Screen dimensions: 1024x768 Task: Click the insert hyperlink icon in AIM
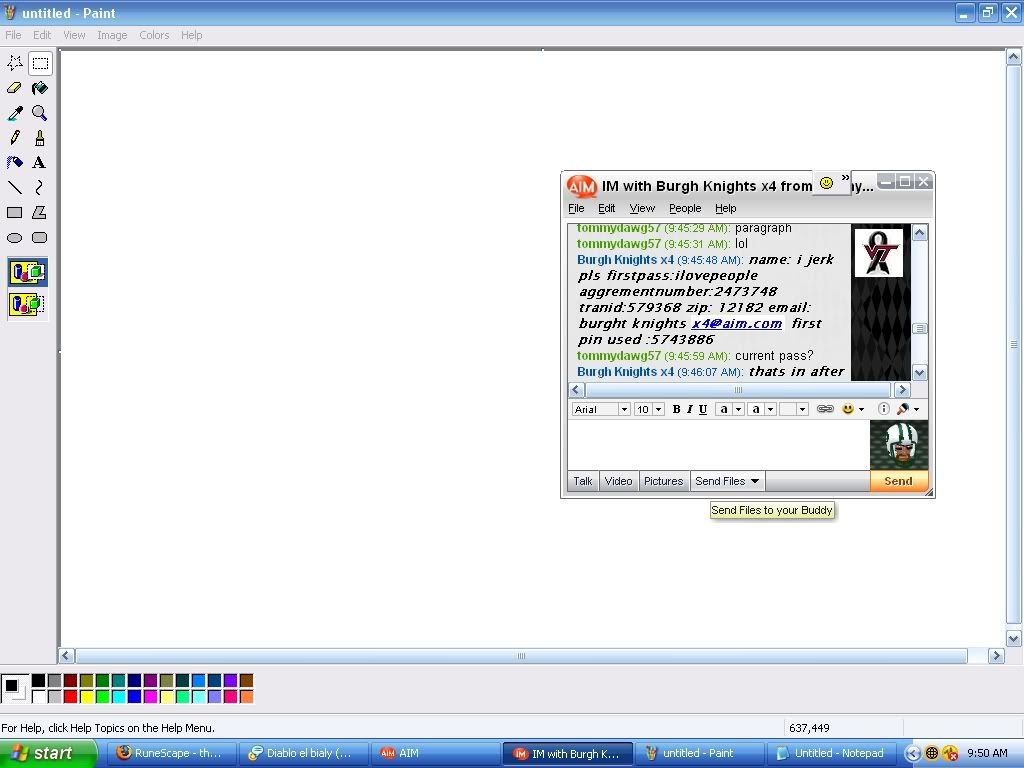(x=825, y=409)
